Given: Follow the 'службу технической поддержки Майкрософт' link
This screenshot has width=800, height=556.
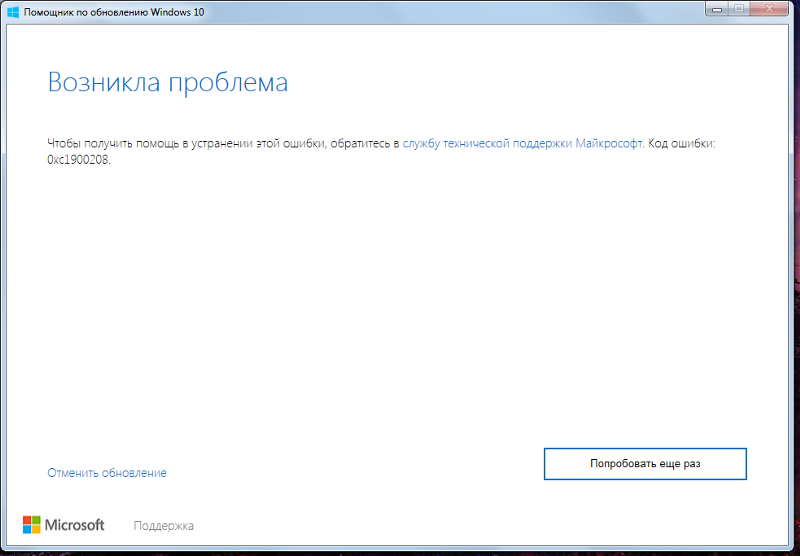Looking at the screenshot, I should (x=522, y=143).
